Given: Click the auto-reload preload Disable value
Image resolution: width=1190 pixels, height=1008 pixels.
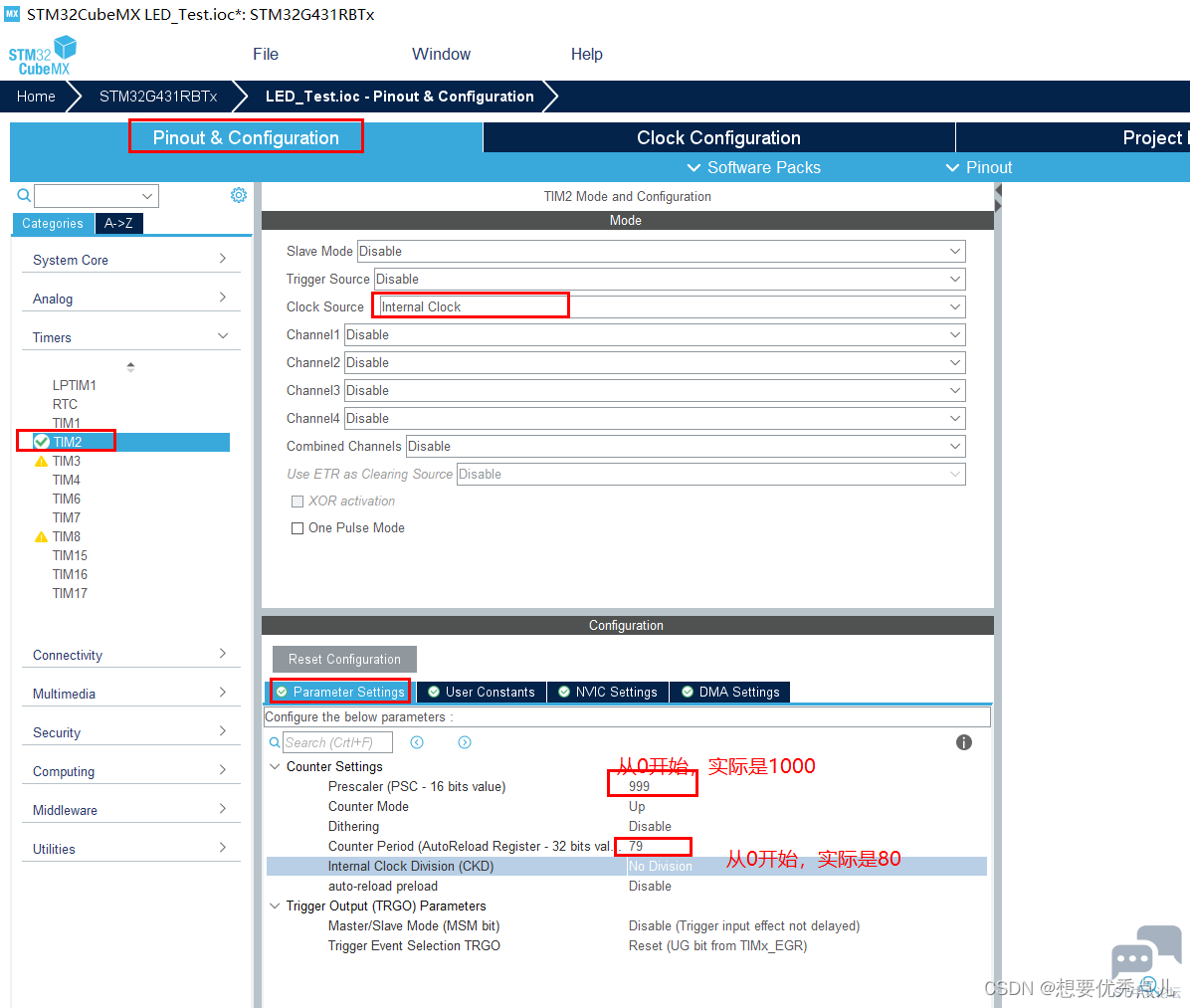Looking at the screenshot, I should [x=650, y=886].
